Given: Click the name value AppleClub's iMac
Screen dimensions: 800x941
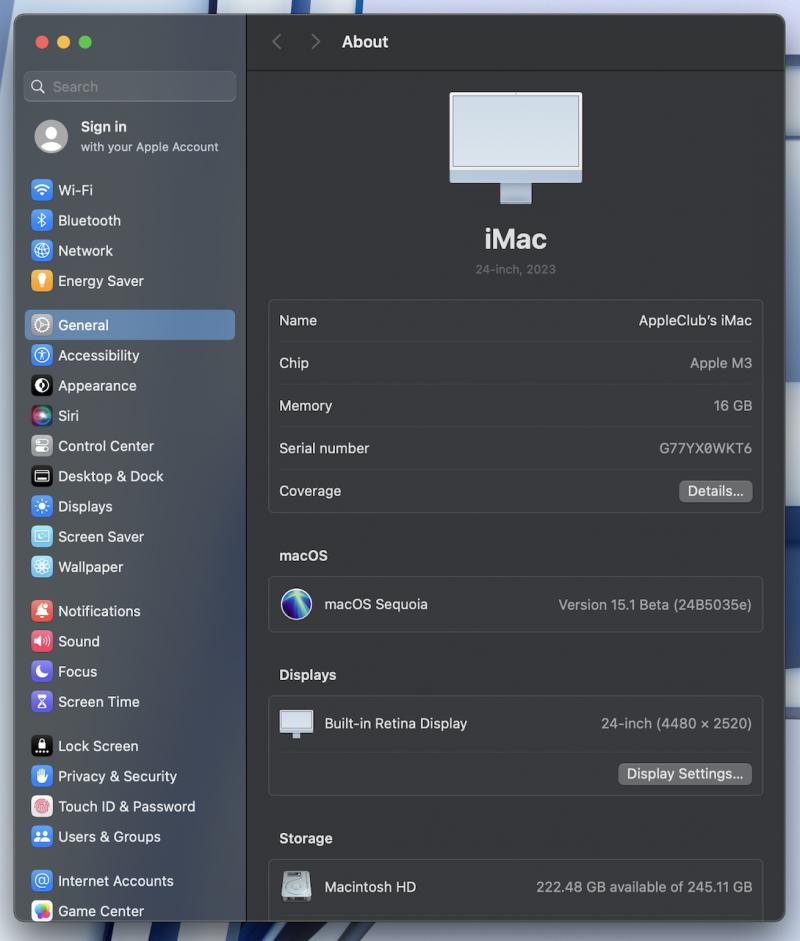Looking at the screenshot, I should pyautogui.click(x=695, y=320).
